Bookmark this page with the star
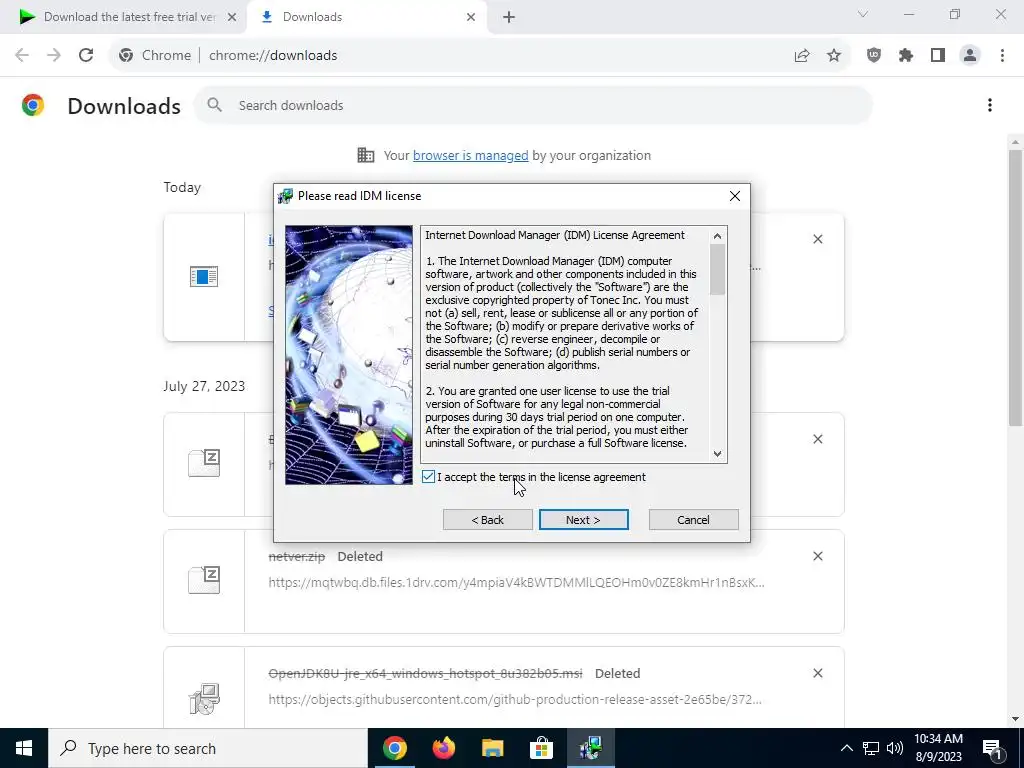The image size is (1024, 768). pos(834,56)
